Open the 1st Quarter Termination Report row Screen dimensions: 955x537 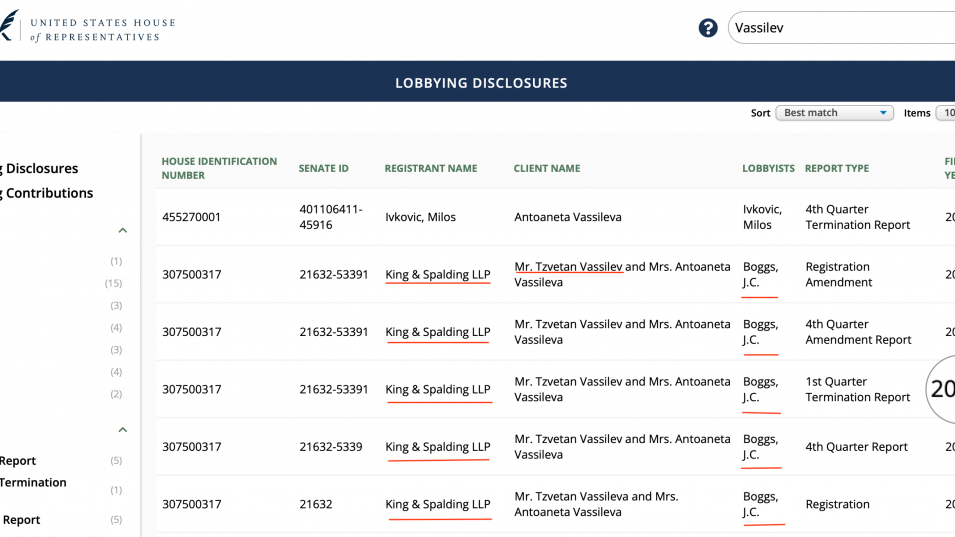pyautogui.click(x=857, y=390)
